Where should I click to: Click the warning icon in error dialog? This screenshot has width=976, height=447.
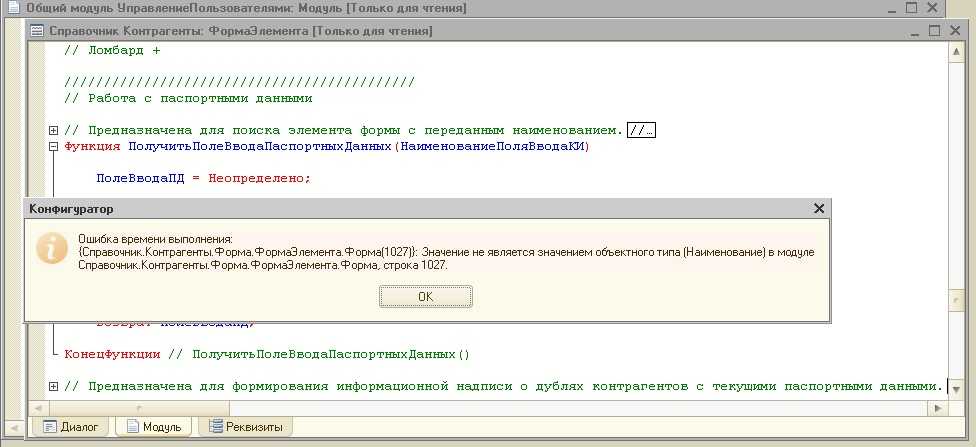click(51, 247)
